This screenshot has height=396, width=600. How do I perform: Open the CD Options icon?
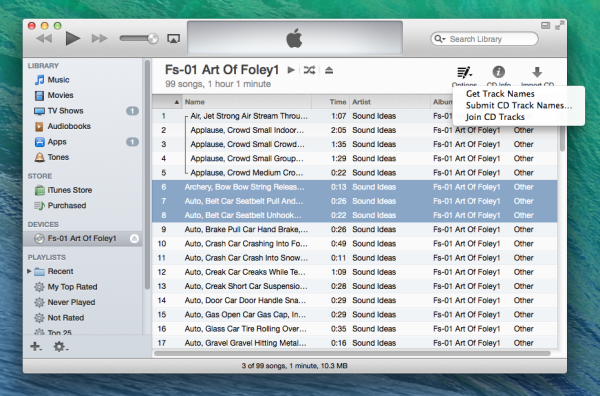coord(464,72)
